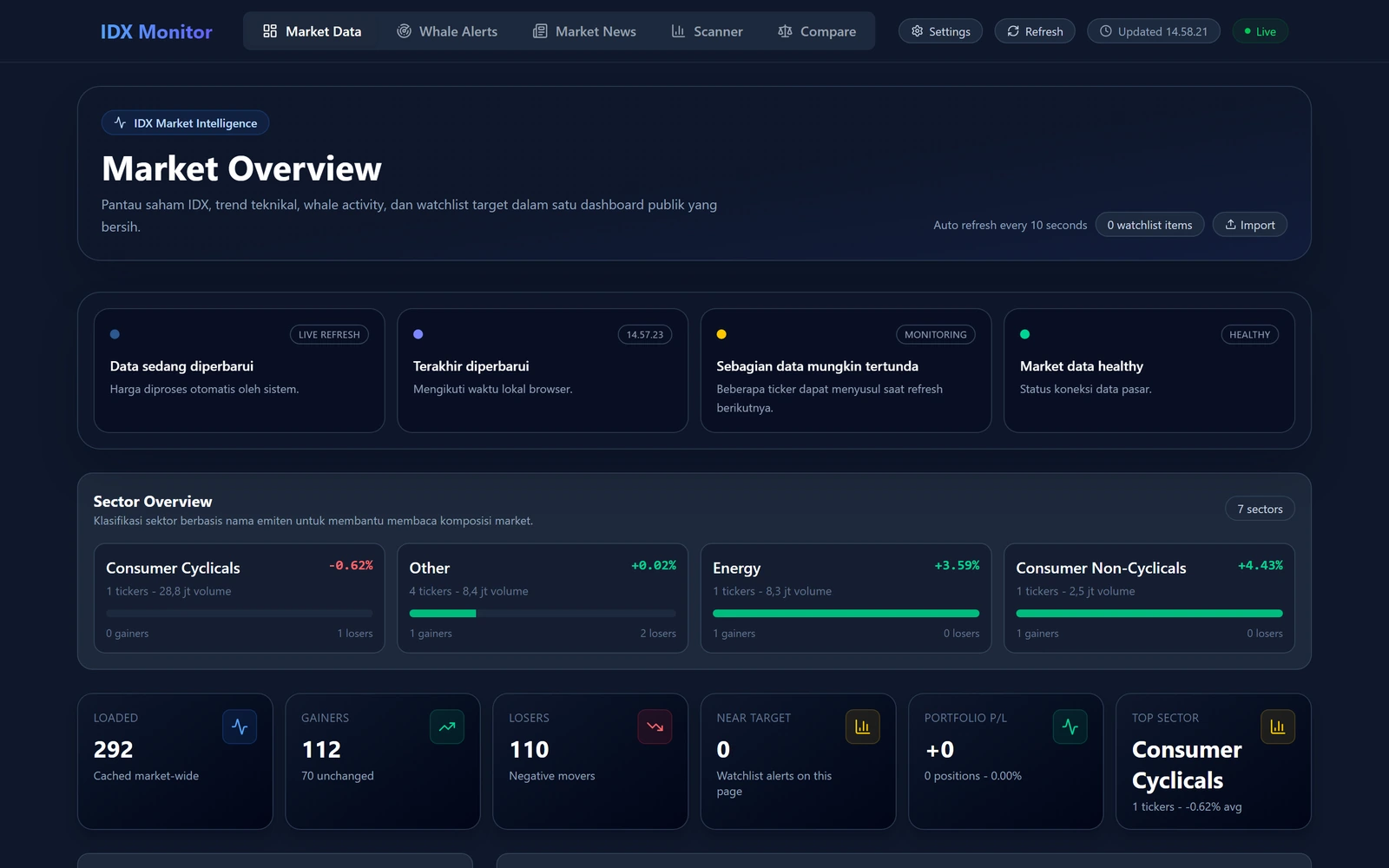Click the IDX Monitor logo

156,32
